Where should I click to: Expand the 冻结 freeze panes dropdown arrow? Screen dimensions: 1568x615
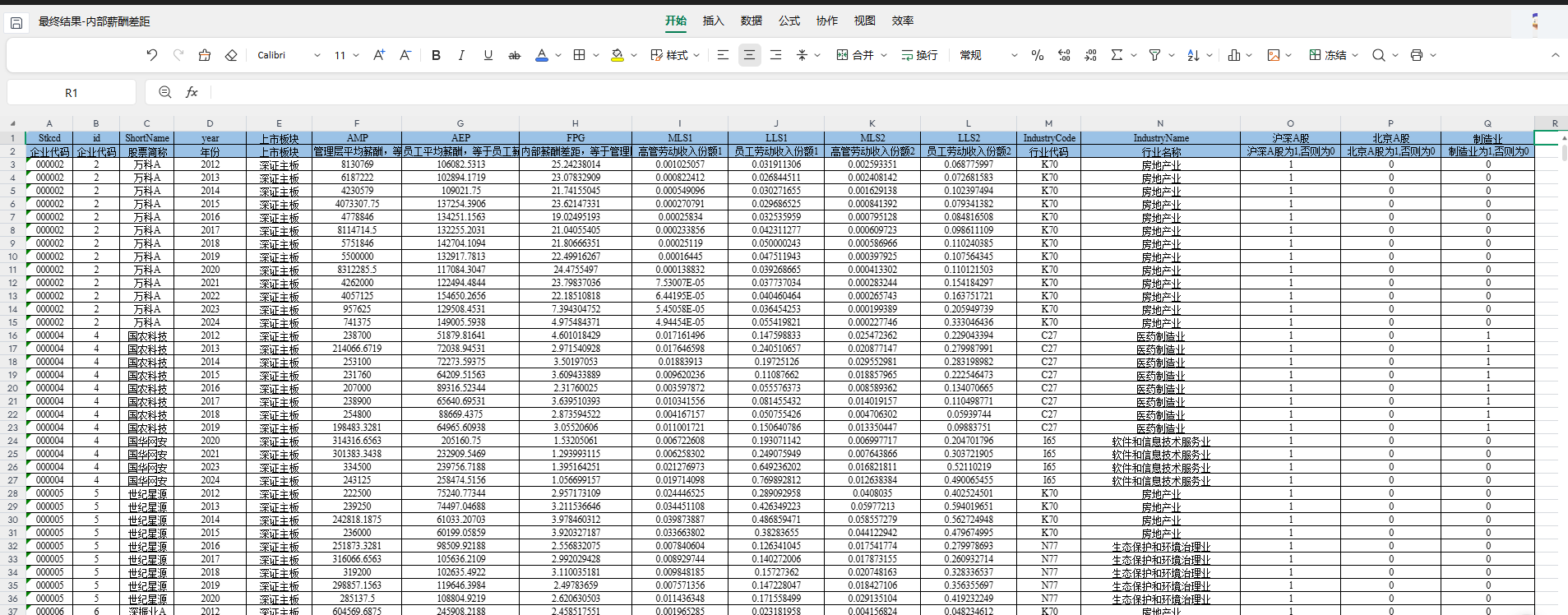1354,55
